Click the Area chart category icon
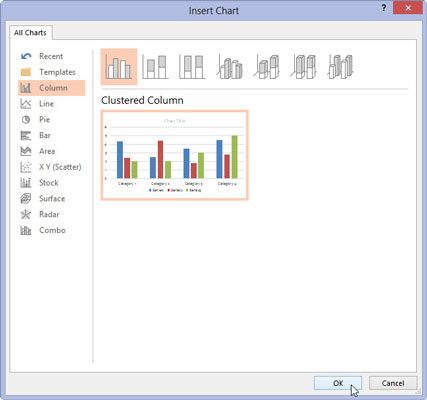This screenshot has width=427, height=400. tap(26, 151)
